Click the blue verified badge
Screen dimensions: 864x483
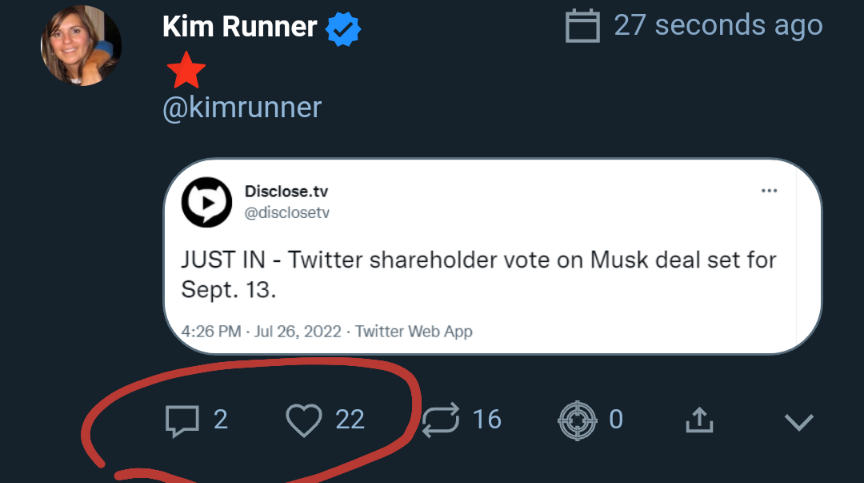[x=343, y=30]
